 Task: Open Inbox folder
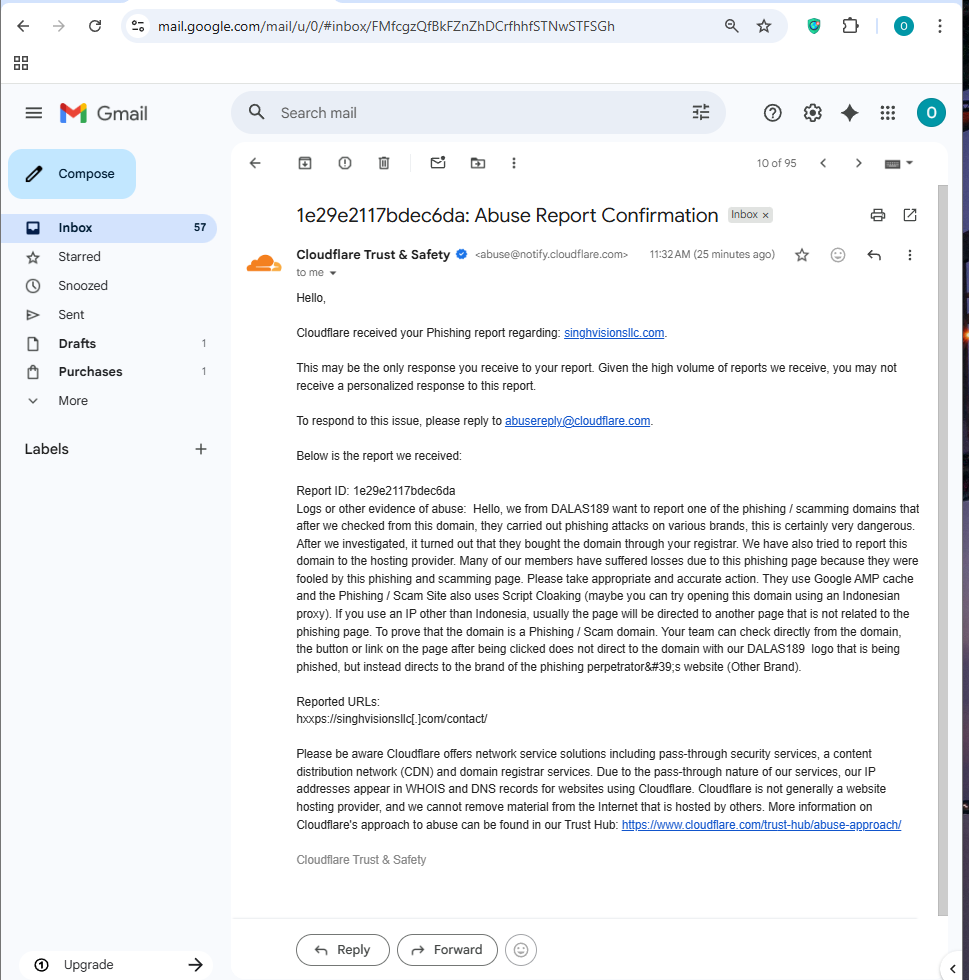coord(108,228)
